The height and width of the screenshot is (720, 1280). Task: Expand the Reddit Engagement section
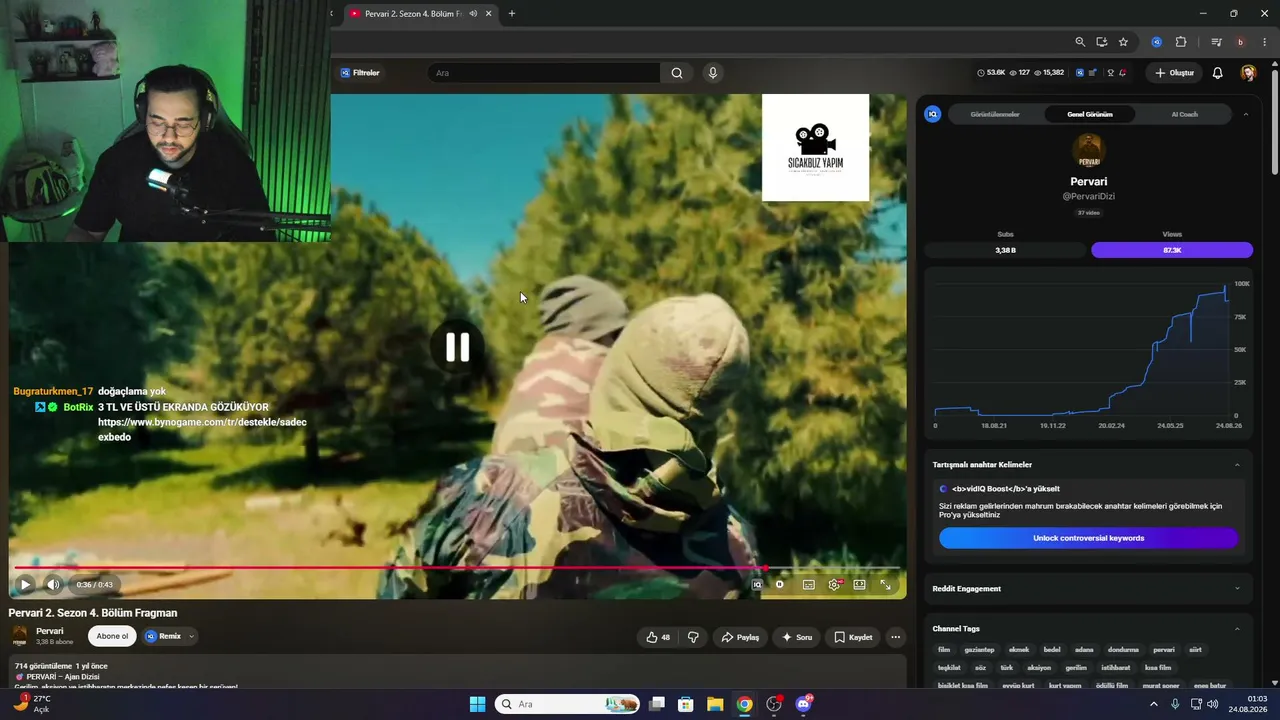click(x=1237, y=588)
